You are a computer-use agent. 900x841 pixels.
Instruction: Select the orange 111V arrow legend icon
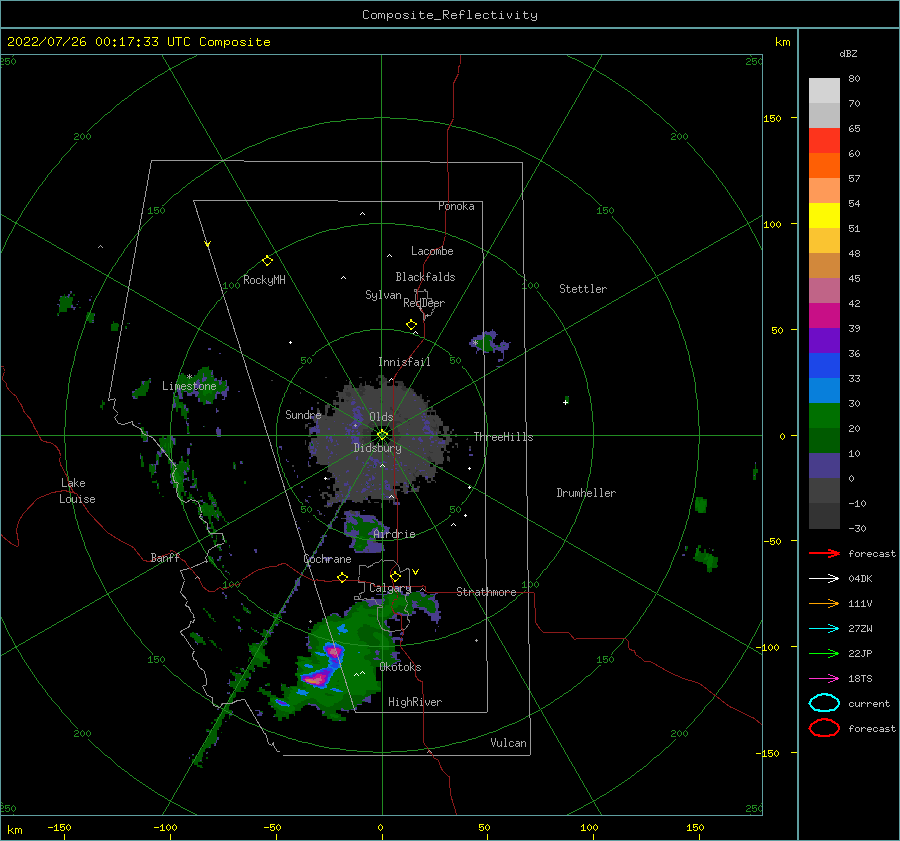tap(824, 603)
